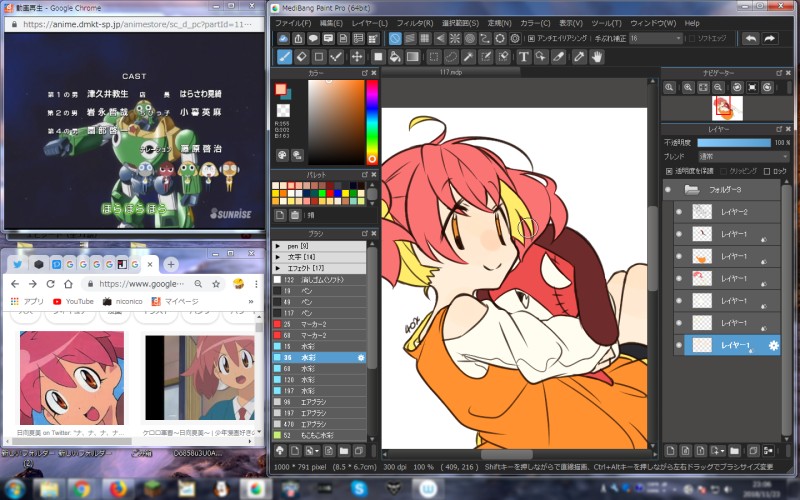Select the Lasso selection tool

point(451,57)
